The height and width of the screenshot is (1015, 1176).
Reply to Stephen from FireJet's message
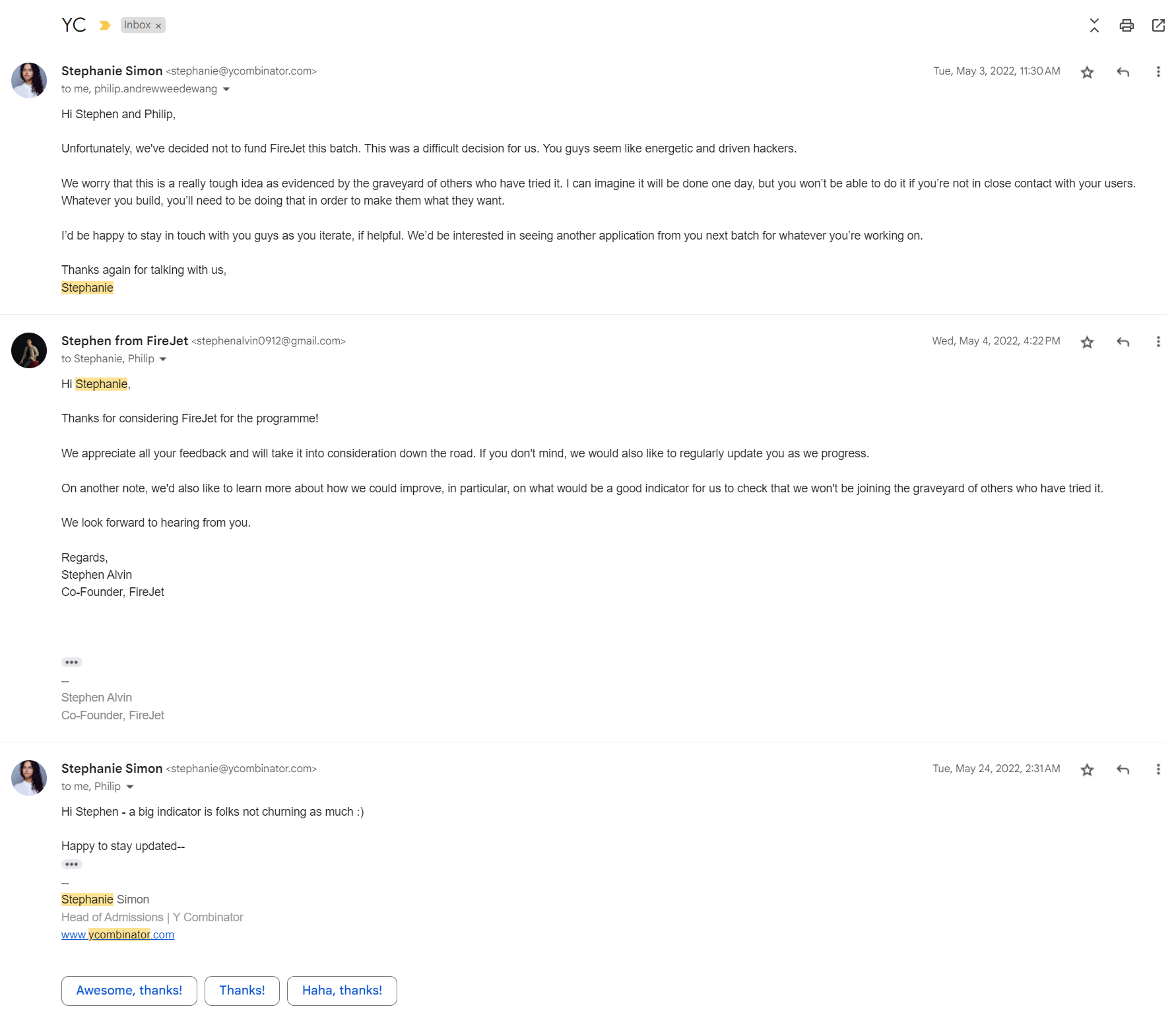tap(1123, 342)
